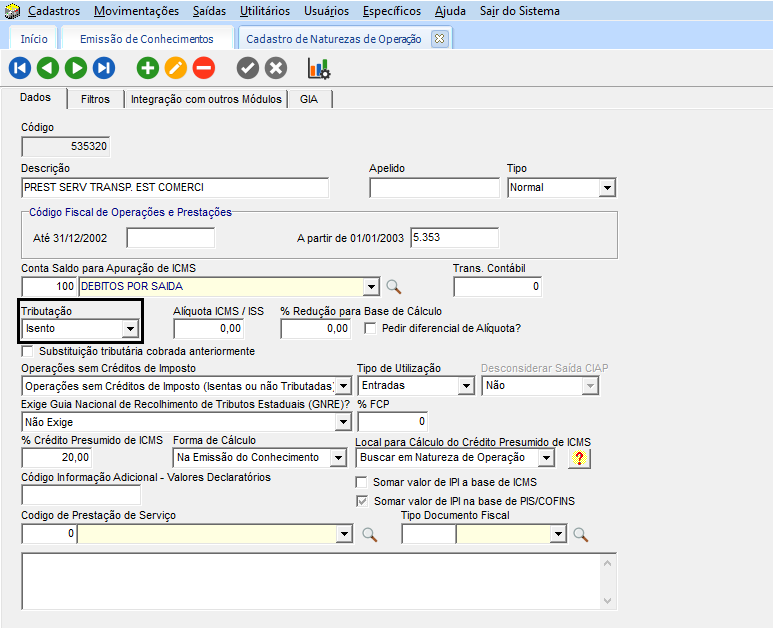Click the Até 31/12/2002 CFOP field
Image resolution: width=773 pixels, height=628 pixels.
click(x=171, y=238)
